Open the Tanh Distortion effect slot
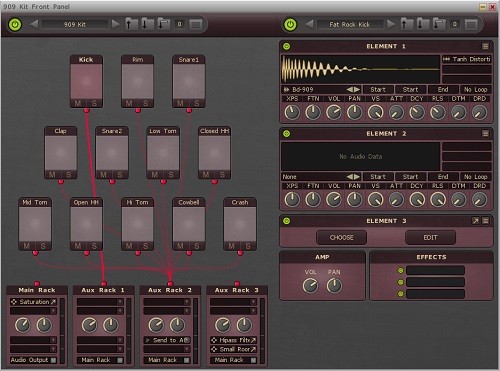 (x=467, y=59)
